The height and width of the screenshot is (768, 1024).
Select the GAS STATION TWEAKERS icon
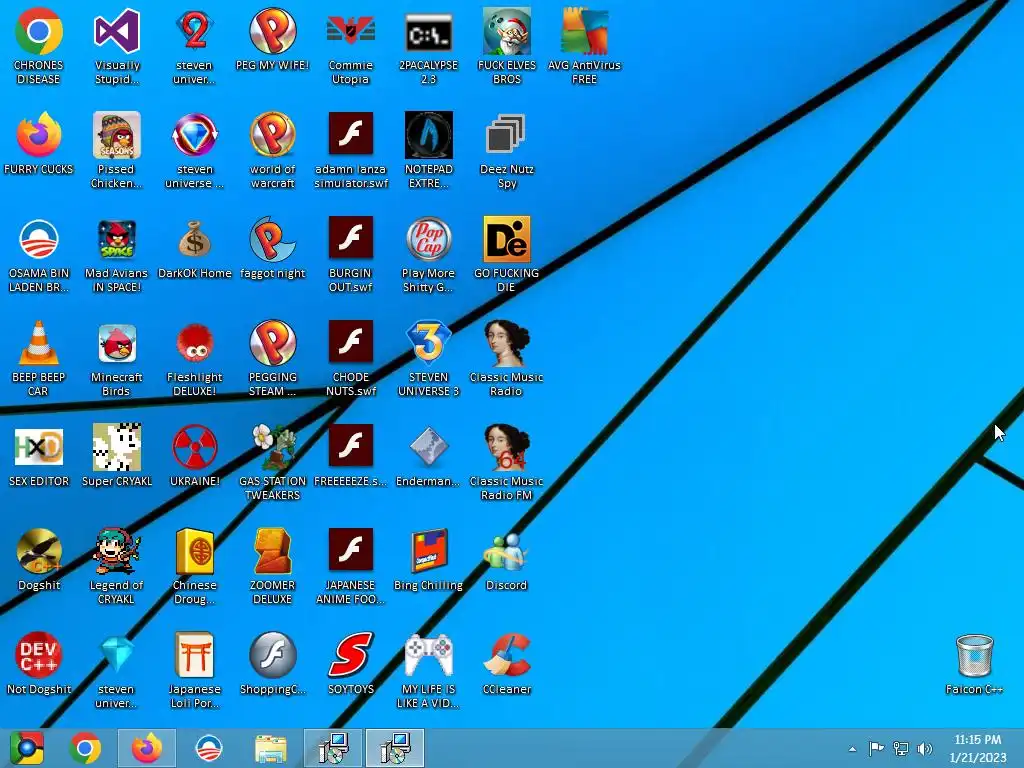tap(272, 447)
